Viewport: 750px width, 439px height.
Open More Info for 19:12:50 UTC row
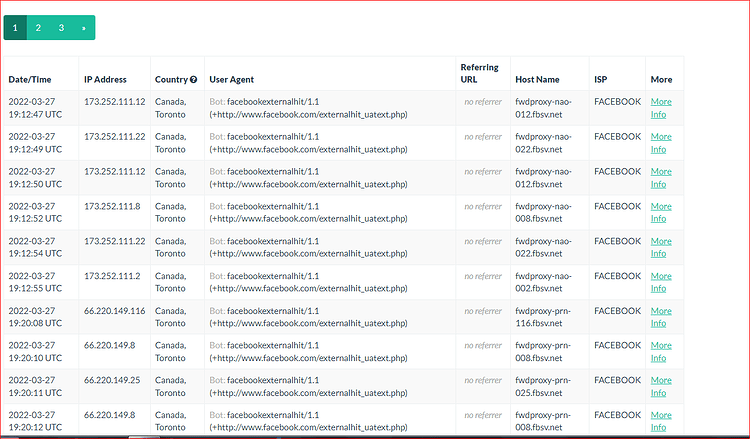[661, 178]
